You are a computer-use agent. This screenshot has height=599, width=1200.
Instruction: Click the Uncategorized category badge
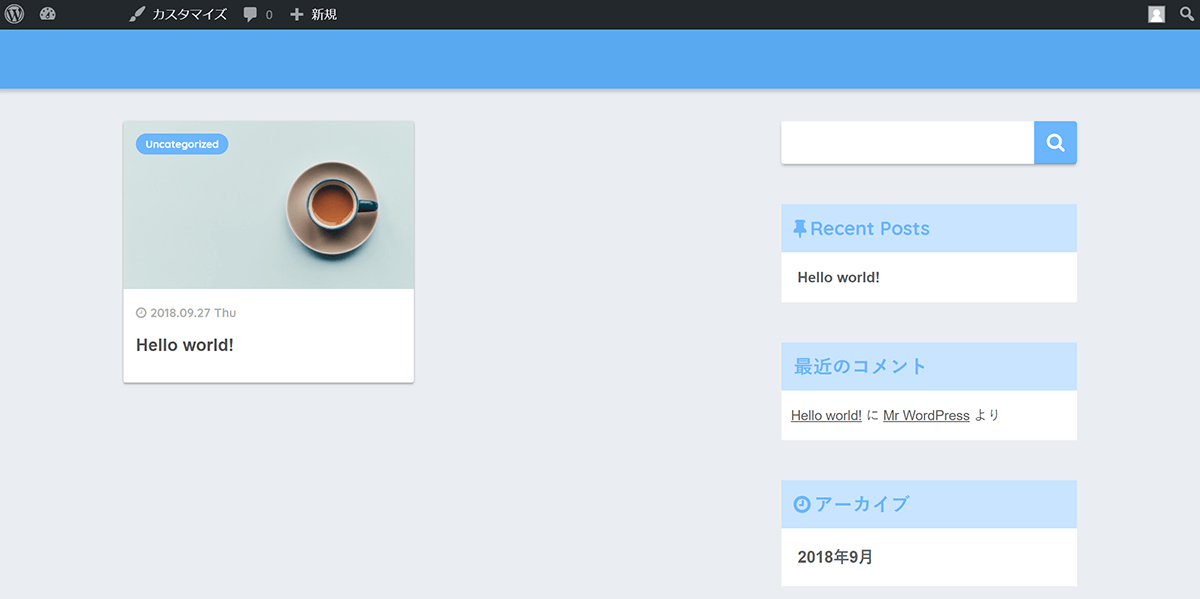(182, 144)
